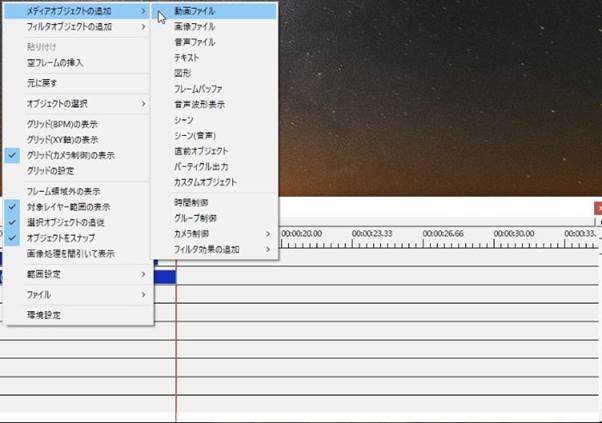Image resolution: width=602 pixels, height=423 pixels.
Task: Open 環境設定 from the context menu
Action: click(x=43, y=315)
